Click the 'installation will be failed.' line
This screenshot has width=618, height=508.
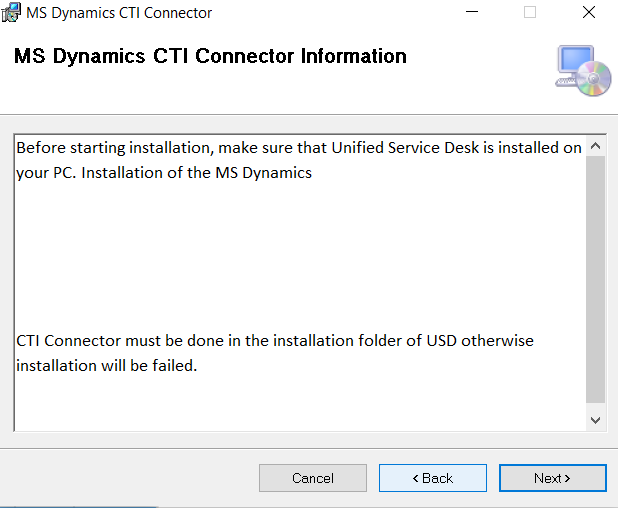coord(106,365)
